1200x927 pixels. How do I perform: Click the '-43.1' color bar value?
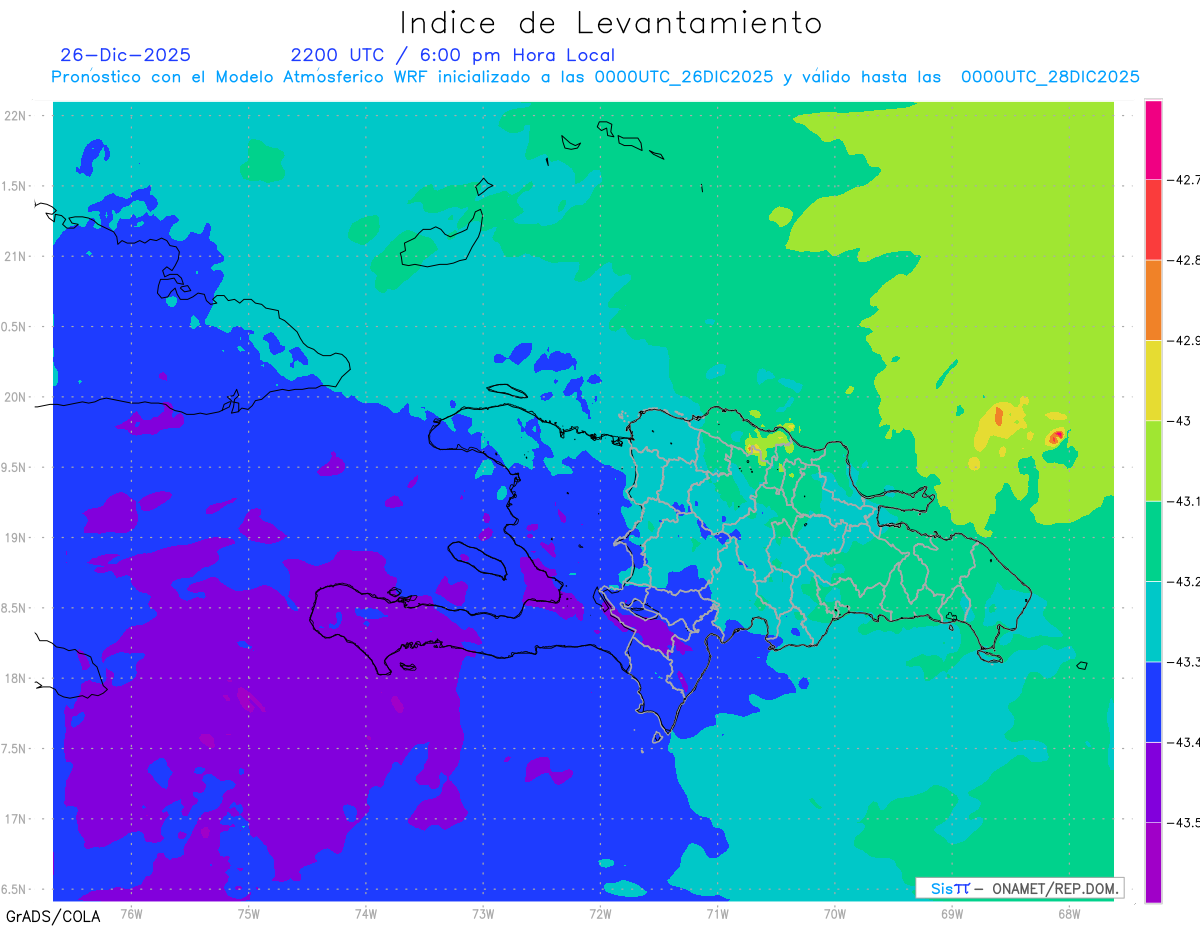[1183, 501]
